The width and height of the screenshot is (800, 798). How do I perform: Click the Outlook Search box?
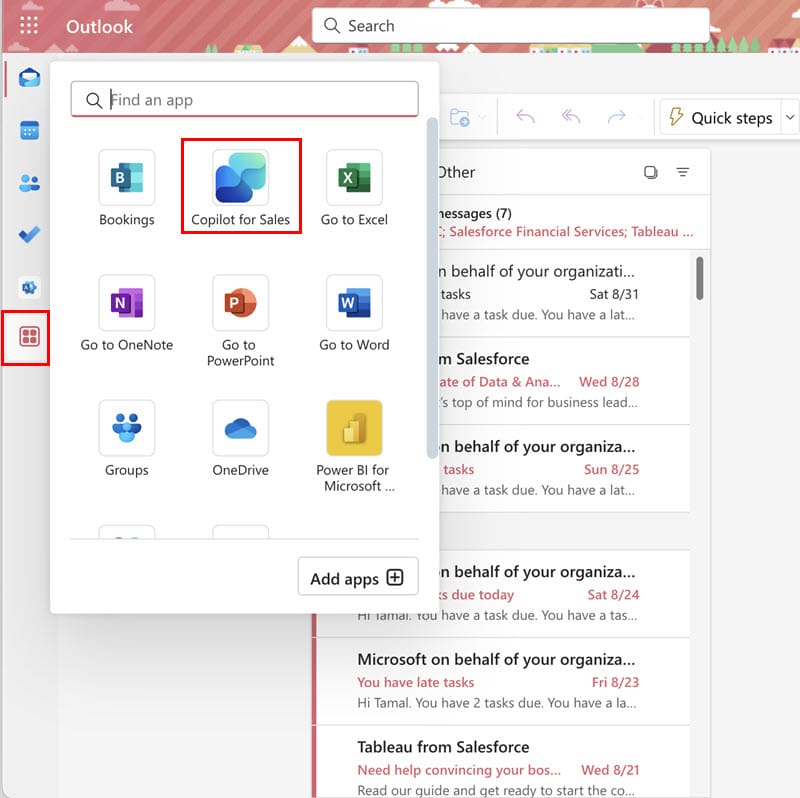tap(511, 26)
